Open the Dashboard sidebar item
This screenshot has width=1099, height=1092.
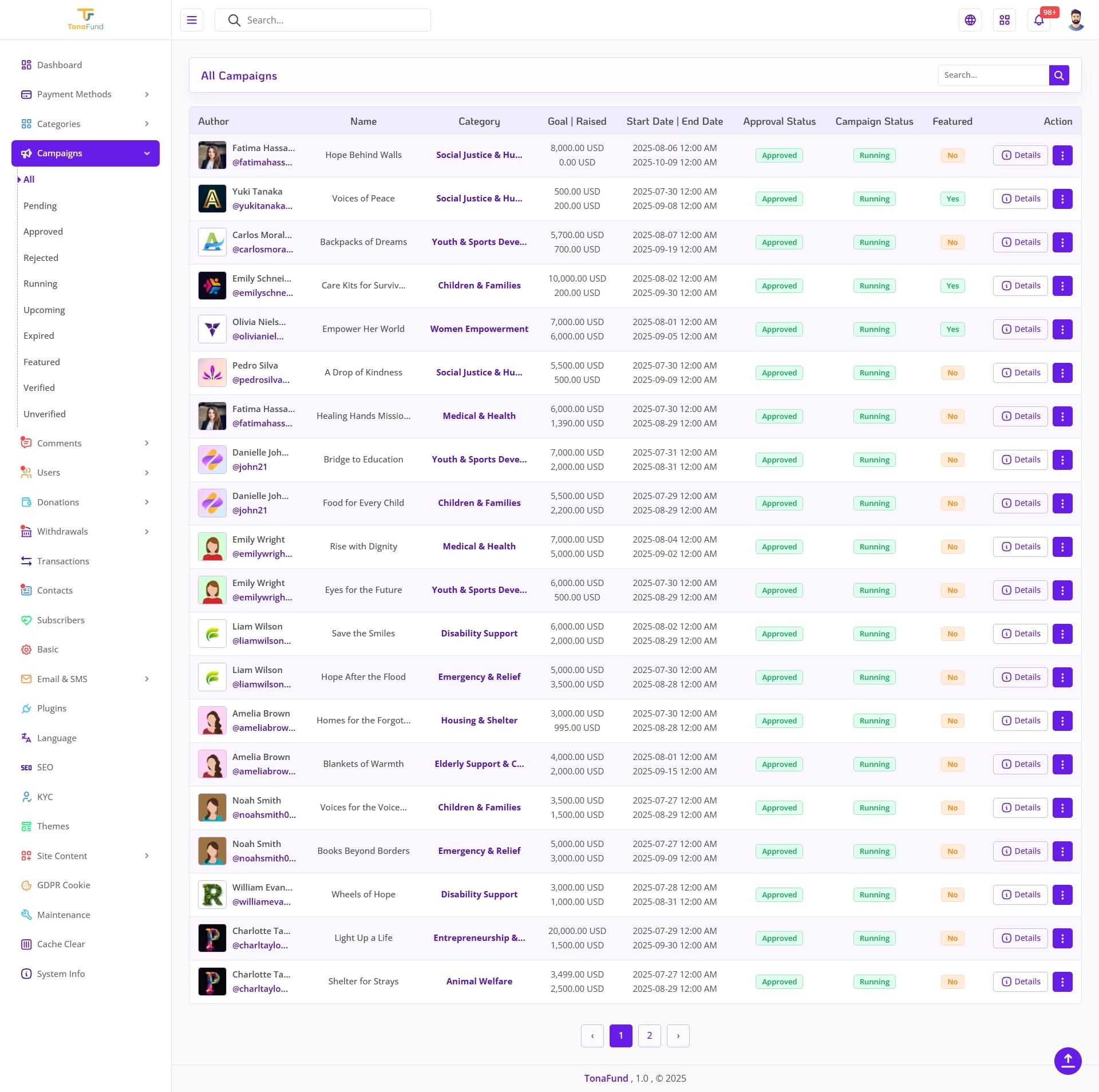tap(59, 65)
